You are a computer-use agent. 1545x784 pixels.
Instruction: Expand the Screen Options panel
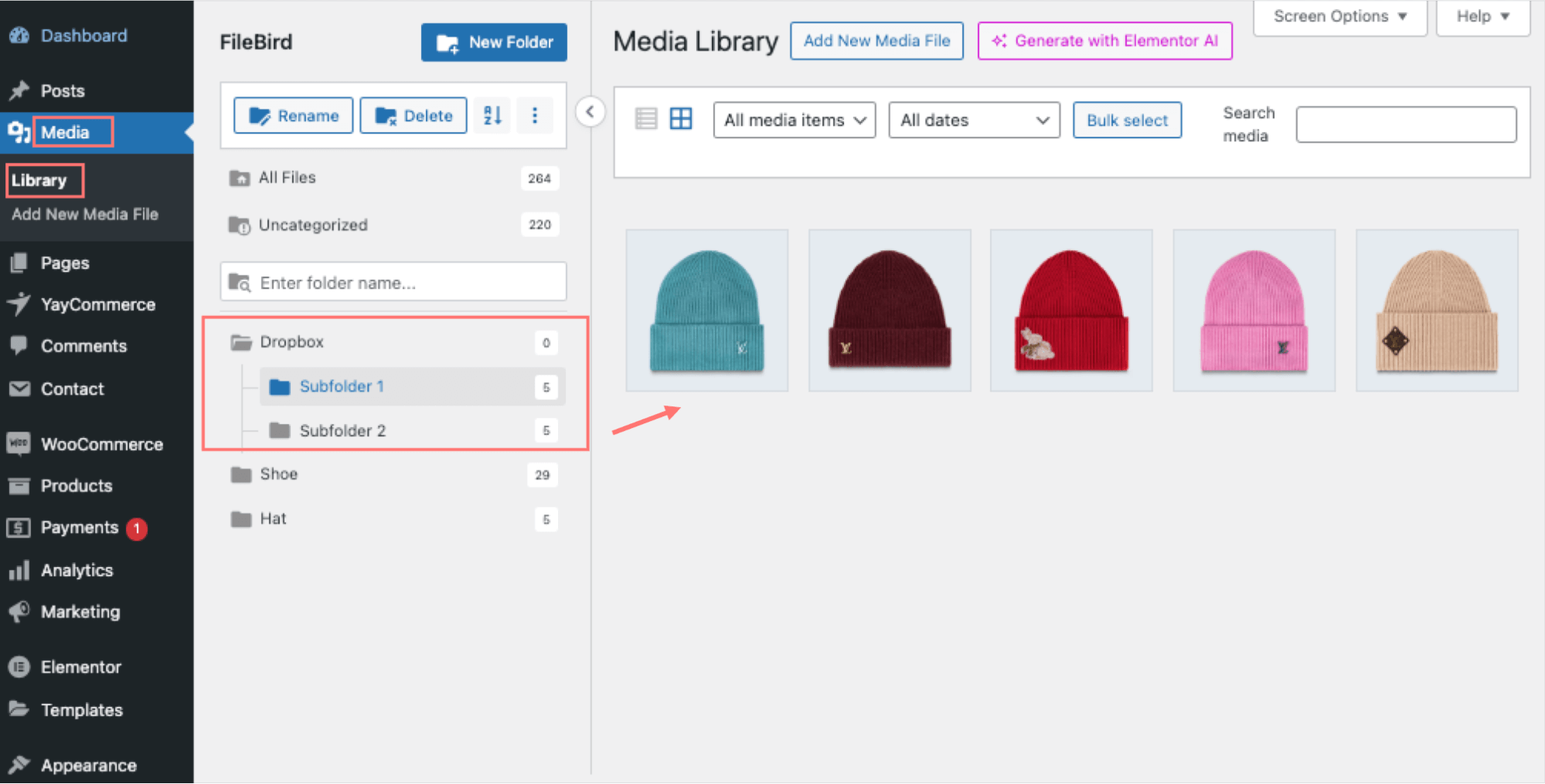tap(1339, 16)
